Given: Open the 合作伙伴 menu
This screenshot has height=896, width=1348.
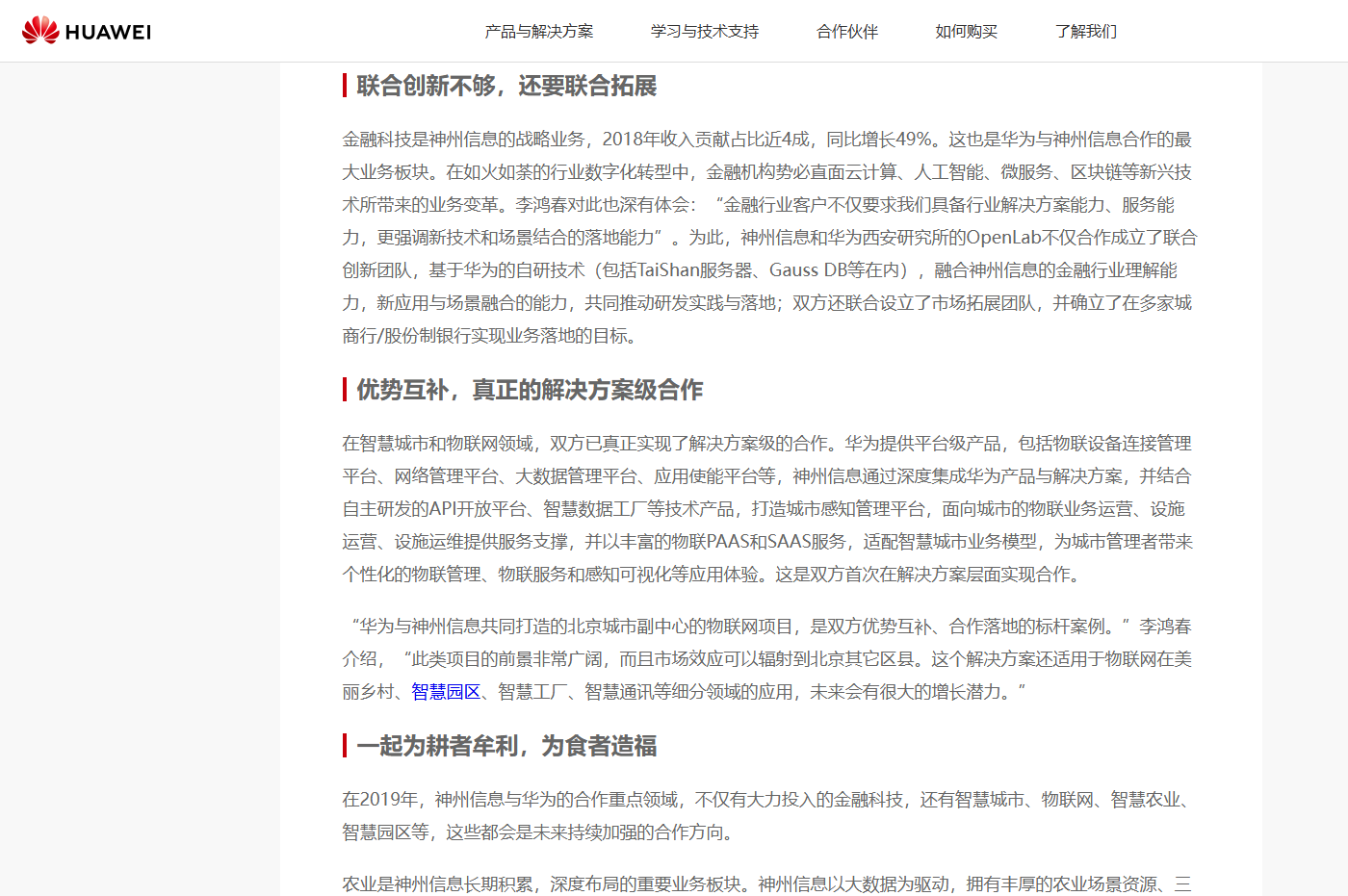Looking at the screenshot, I should point(847,32).
